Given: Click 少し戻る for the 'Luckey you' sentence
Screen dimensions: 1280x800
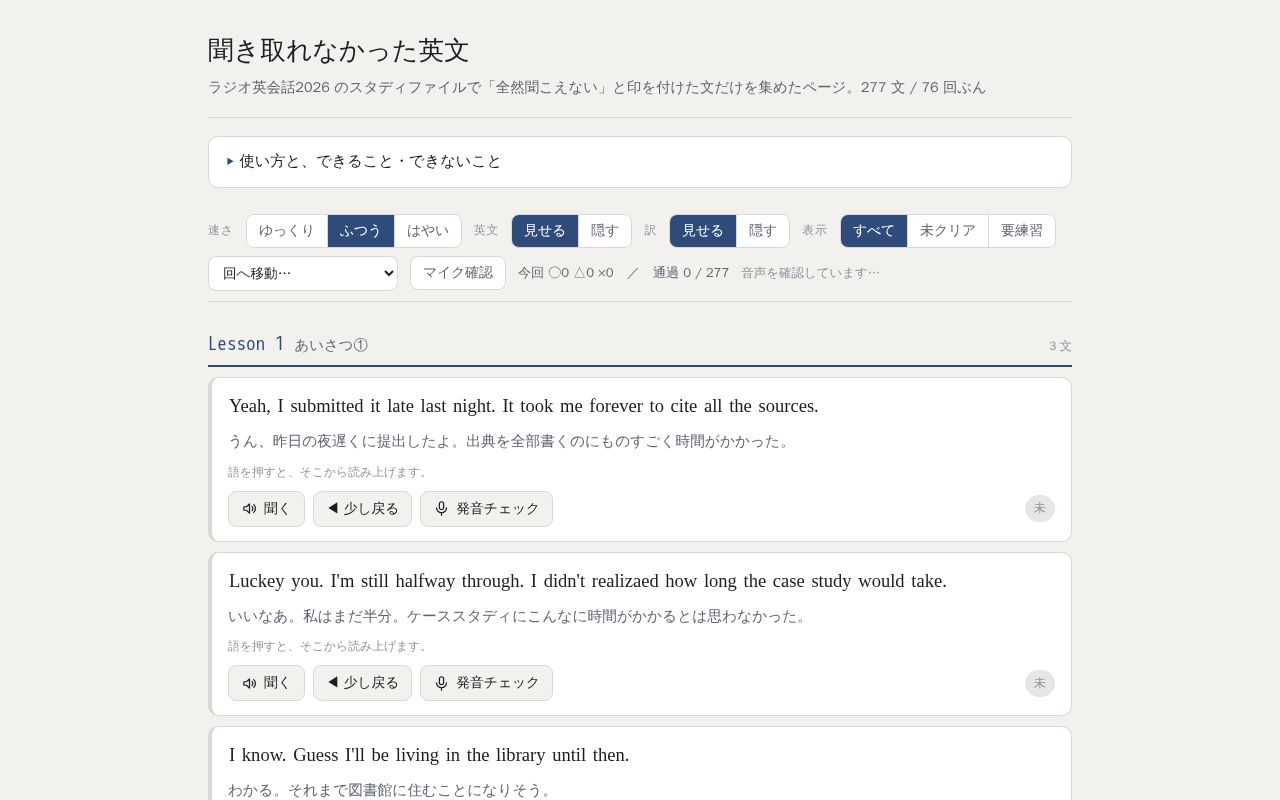Looking at the screenshot, I should 362,683.
